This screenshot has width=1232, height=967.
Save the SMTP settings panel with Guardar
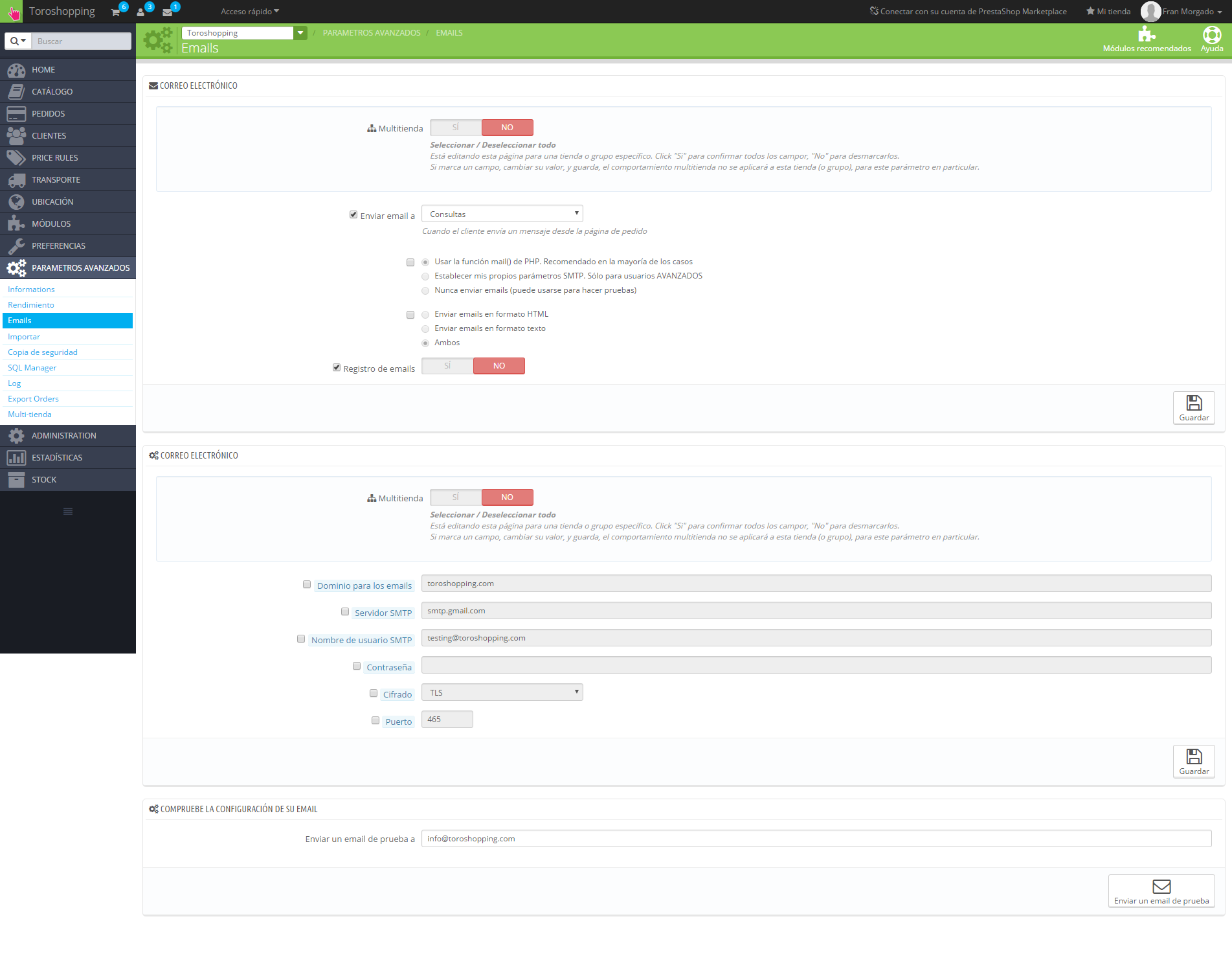pyautogui.click(x=1194, y=762)
